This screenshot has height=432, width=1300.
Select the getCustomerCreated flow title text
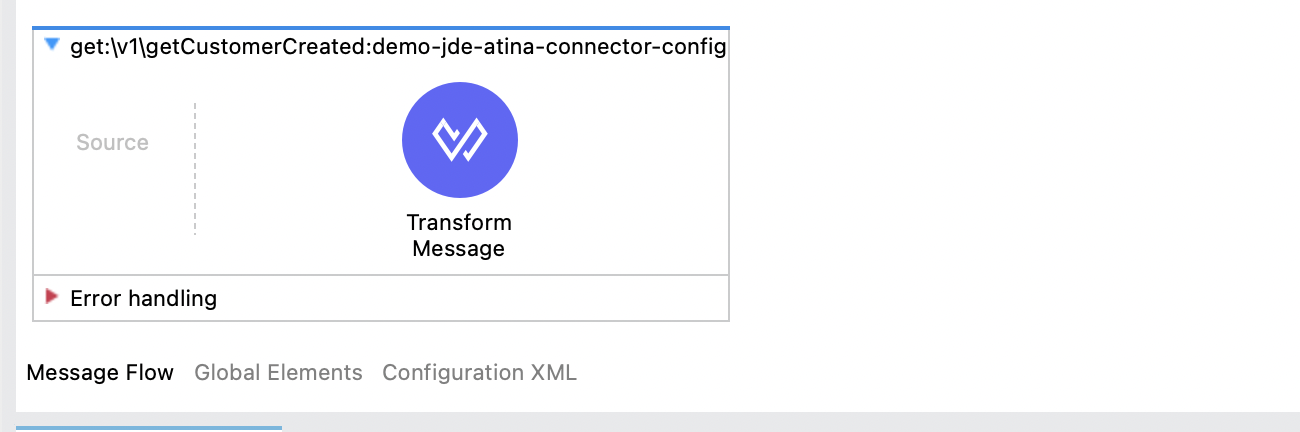click(398, 47)
